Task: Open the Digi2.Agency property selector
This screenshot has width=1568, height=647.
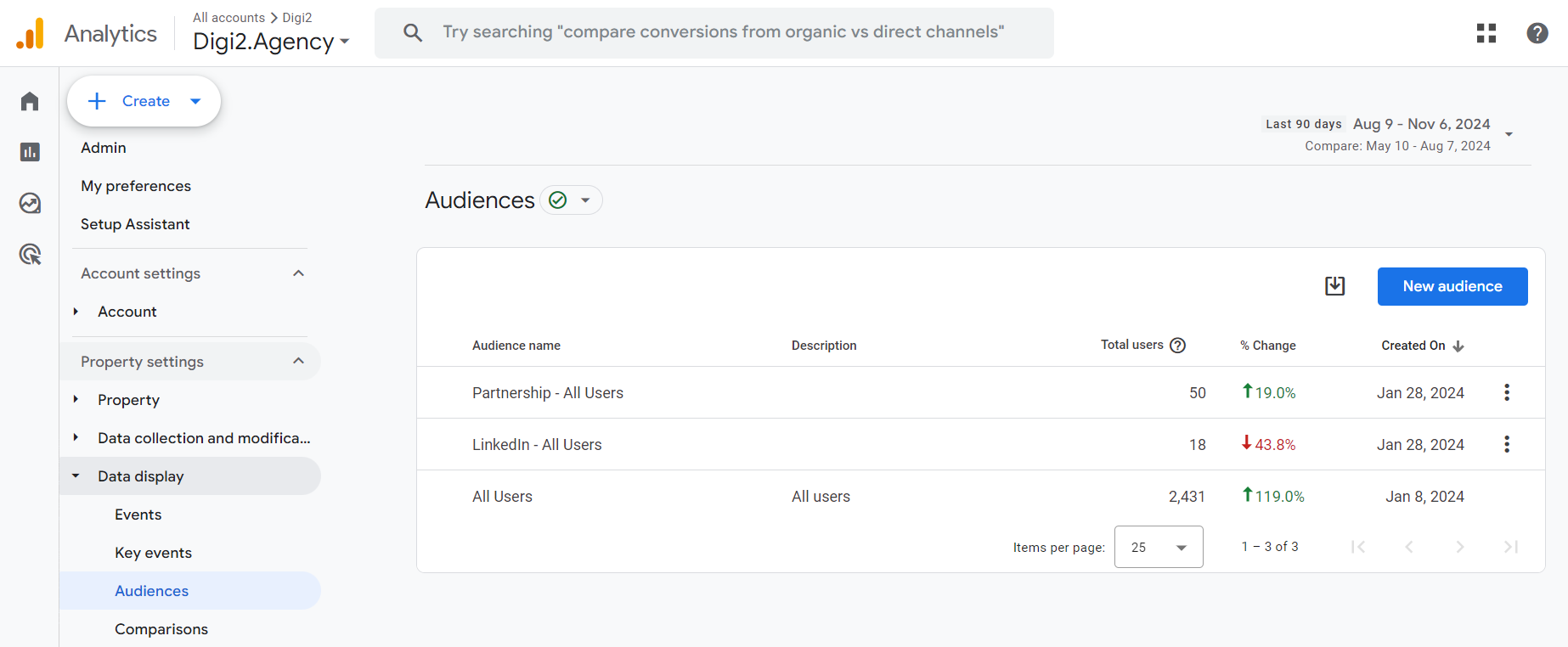Action: point(271,42)
